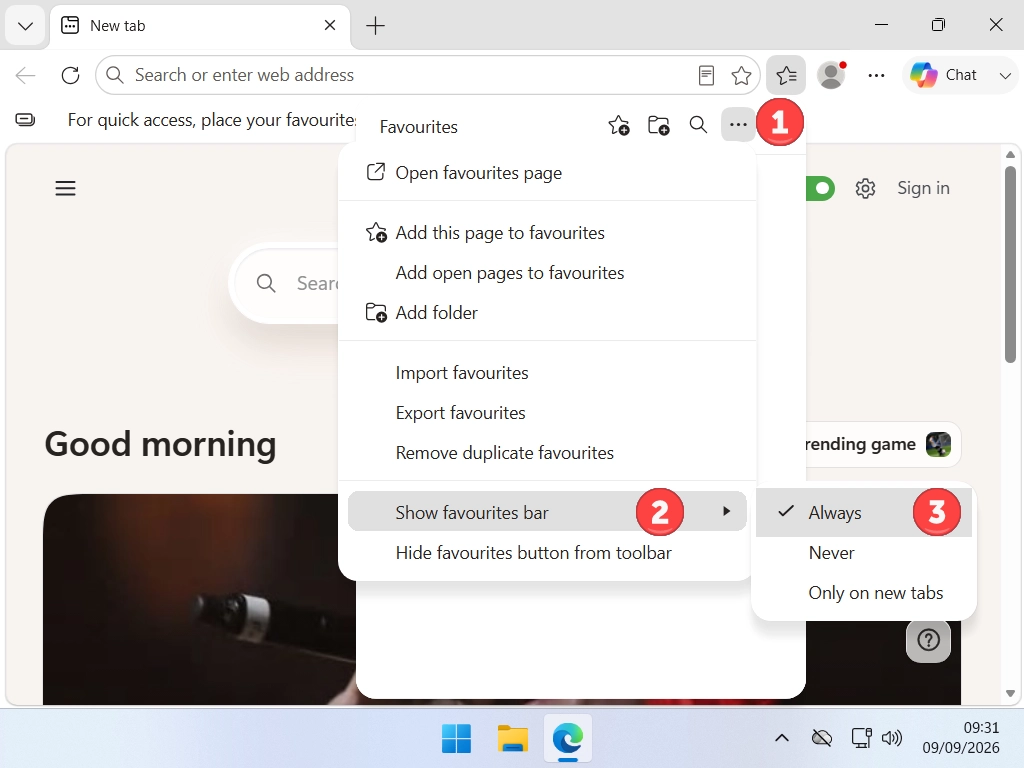The image size is (1024, 768).
Task: Open the profile avatar menu
Action: 832,75
